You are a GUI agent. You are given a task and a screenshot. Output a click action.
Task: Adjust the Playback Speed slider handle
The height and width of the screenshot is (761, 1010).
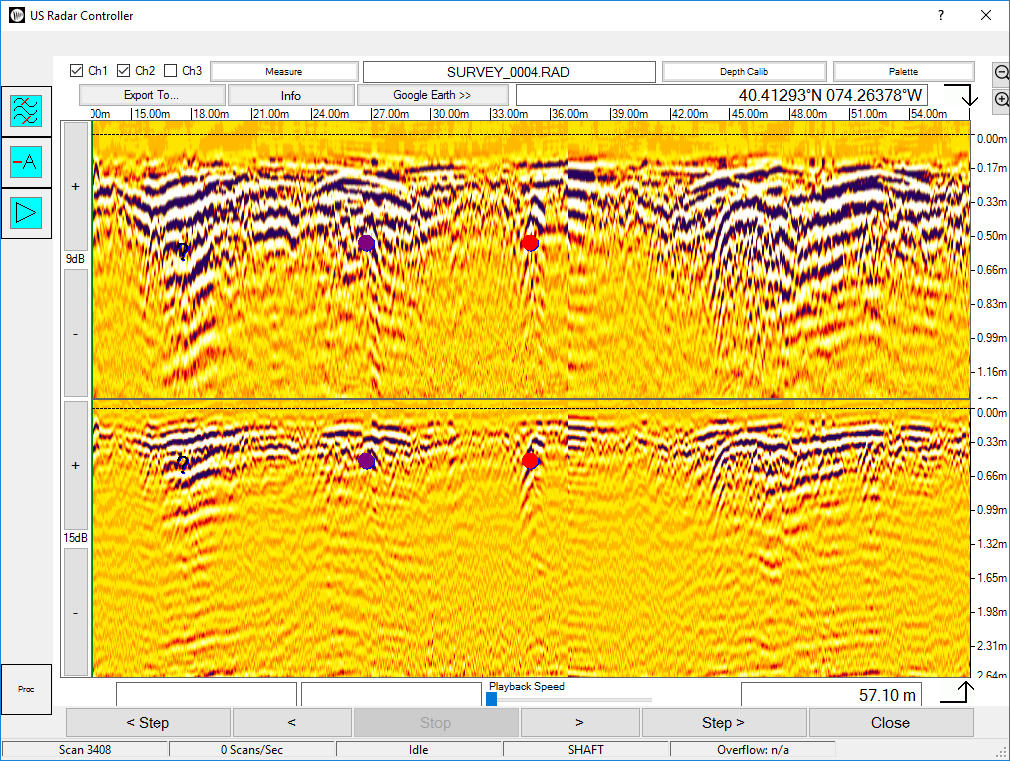click(x=491, y=699)
